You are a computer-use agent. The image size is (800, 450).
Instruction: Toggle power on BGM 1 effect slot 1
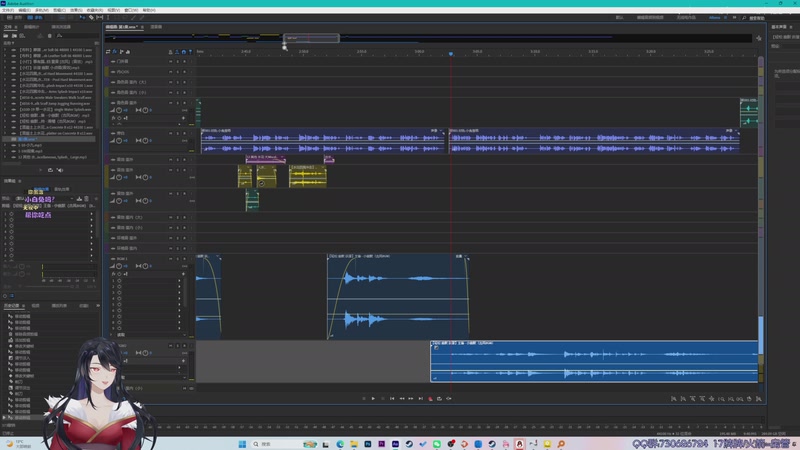click(x=119, y=281)
